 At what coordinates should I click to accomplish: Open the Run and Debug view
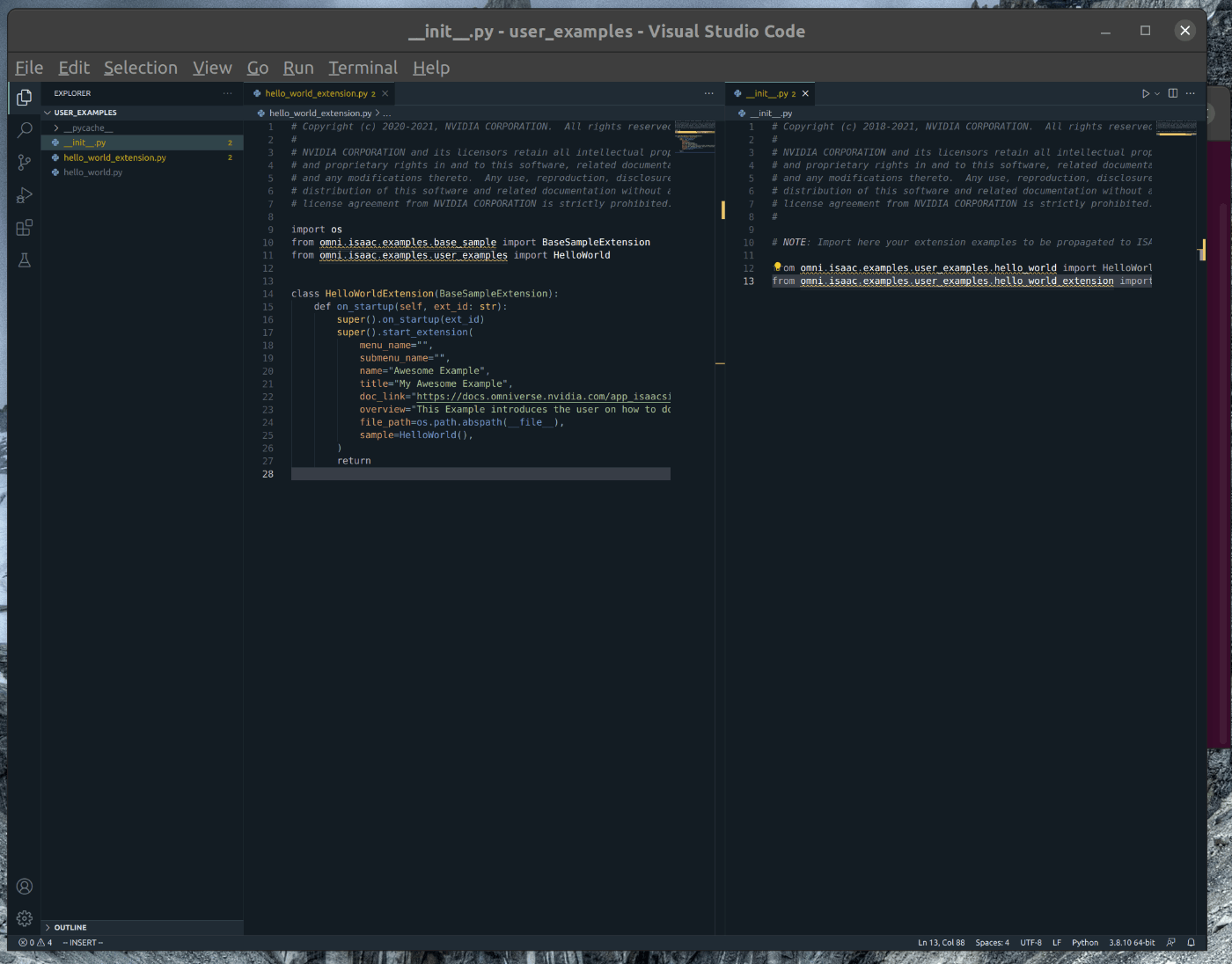[25, 195]
